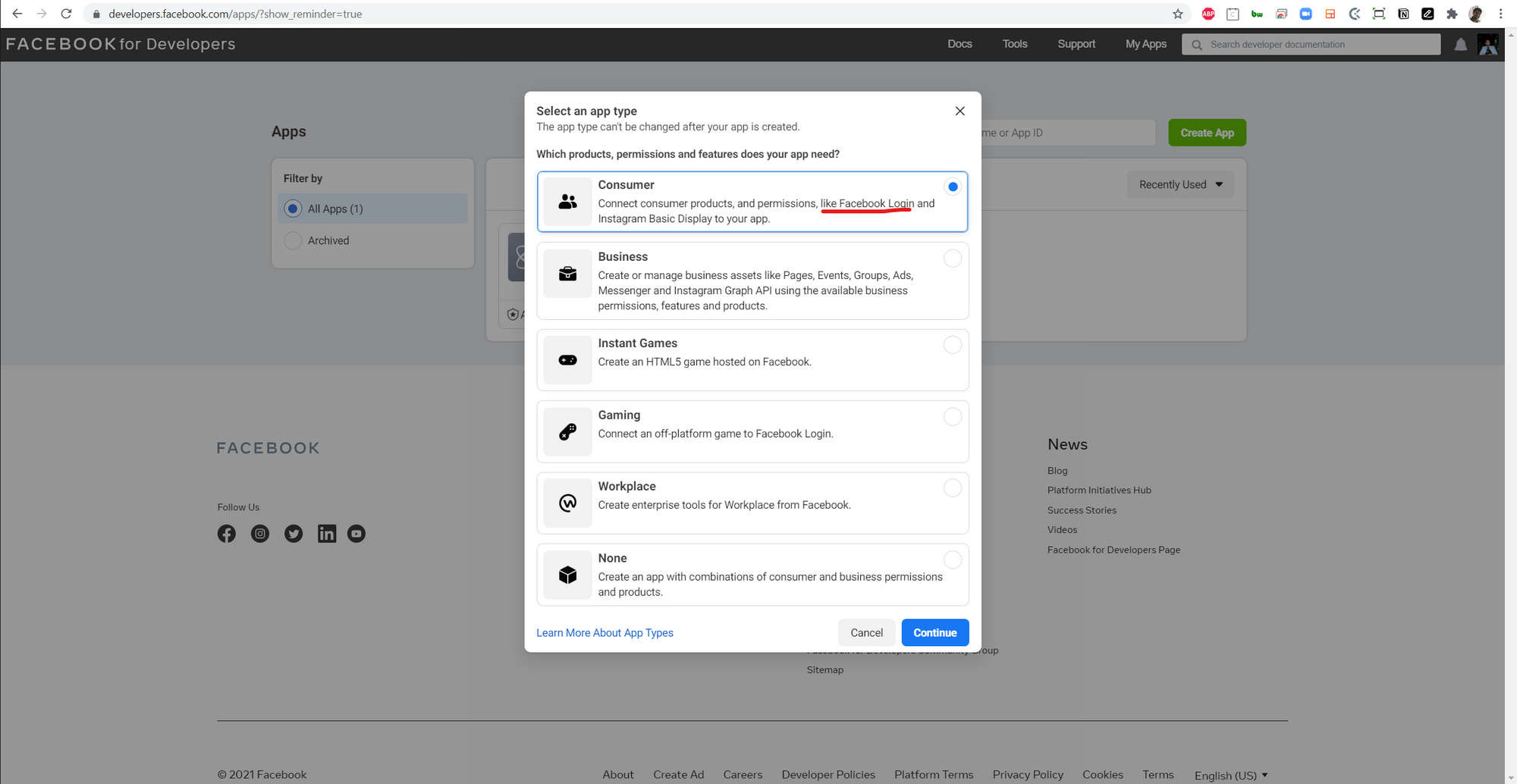This screenshot has height=784, width=1517.
Task: Bookmark page with star icon
Action: pyautogui.click(x=1177, y=14)
